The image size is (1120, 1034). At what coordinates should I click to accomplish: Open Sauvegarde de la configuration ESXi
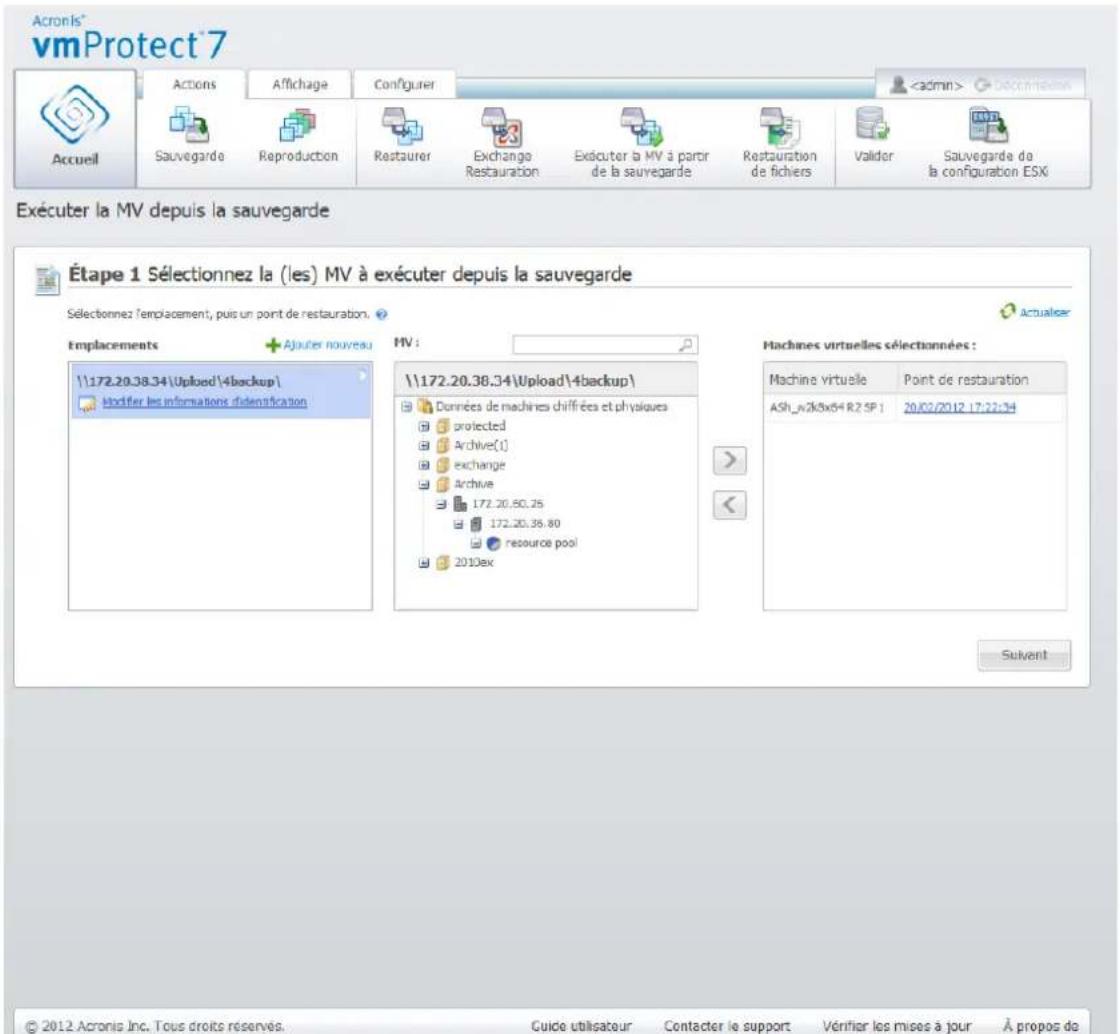[x=988, y=143]
